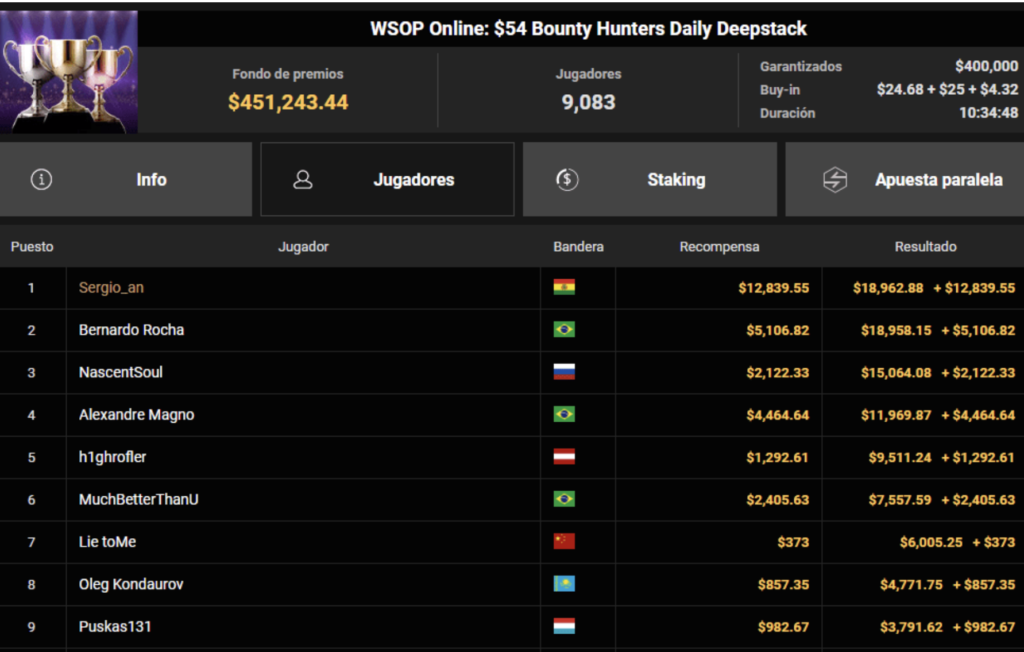The width and height of the screenshot is (1024, 652).
Task: Click the Fondo de premios label
Action: coord(288,74)
